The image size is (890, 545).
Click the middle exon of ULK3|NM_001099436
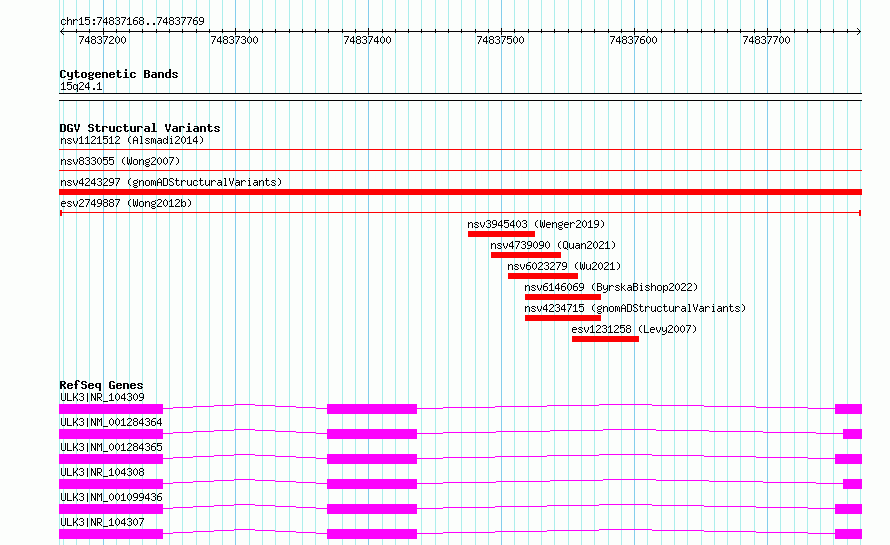pyautogui.click(x=372, y=509)
